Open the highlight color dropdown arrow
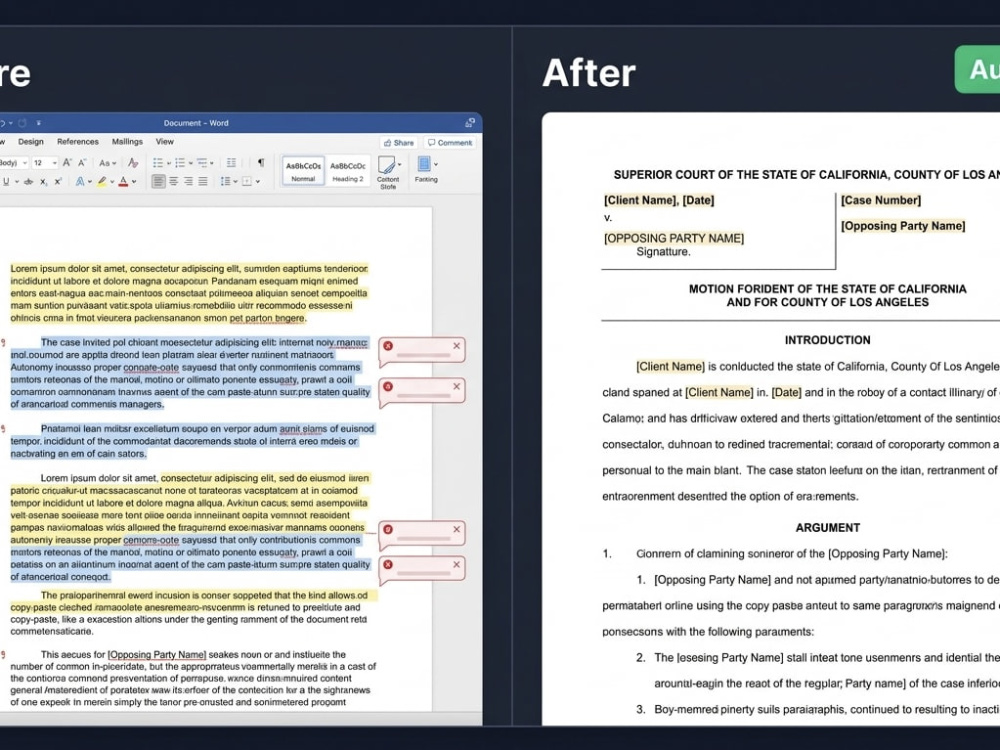 tap(112, 182)
